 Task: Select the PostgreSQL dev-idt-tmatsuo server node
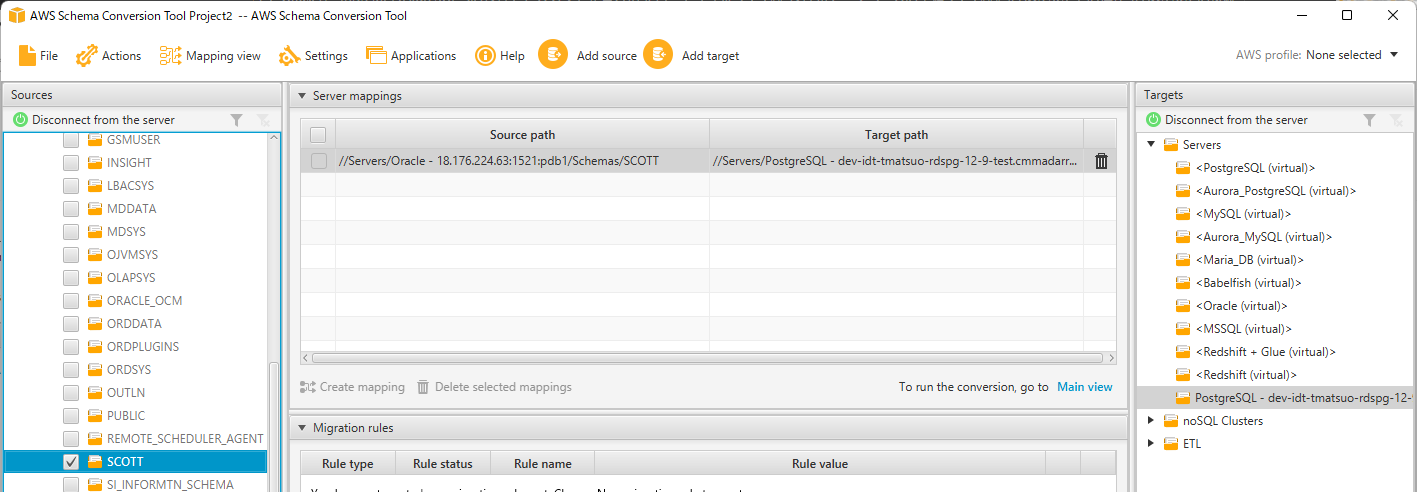[1277, 398]
